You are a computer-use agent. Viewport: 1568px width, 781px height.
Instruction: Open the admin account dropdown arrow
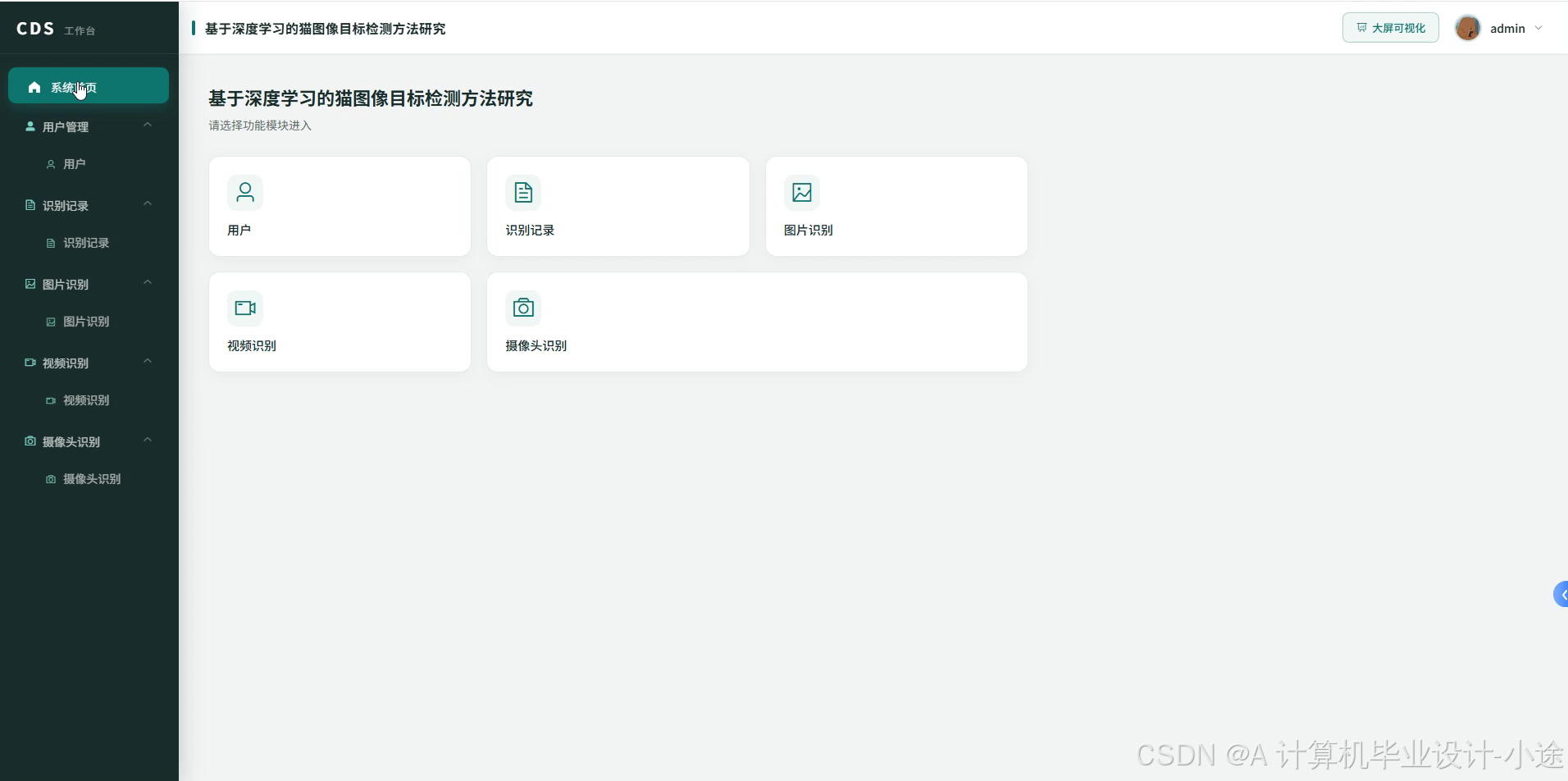point(1538,28)
